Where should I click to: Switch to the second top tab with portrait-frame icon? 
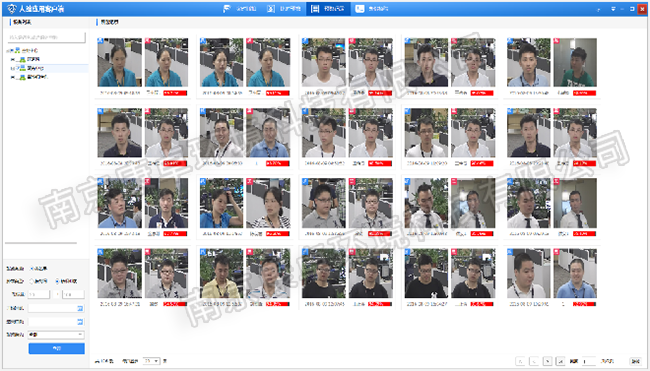[x=284, y=9]
